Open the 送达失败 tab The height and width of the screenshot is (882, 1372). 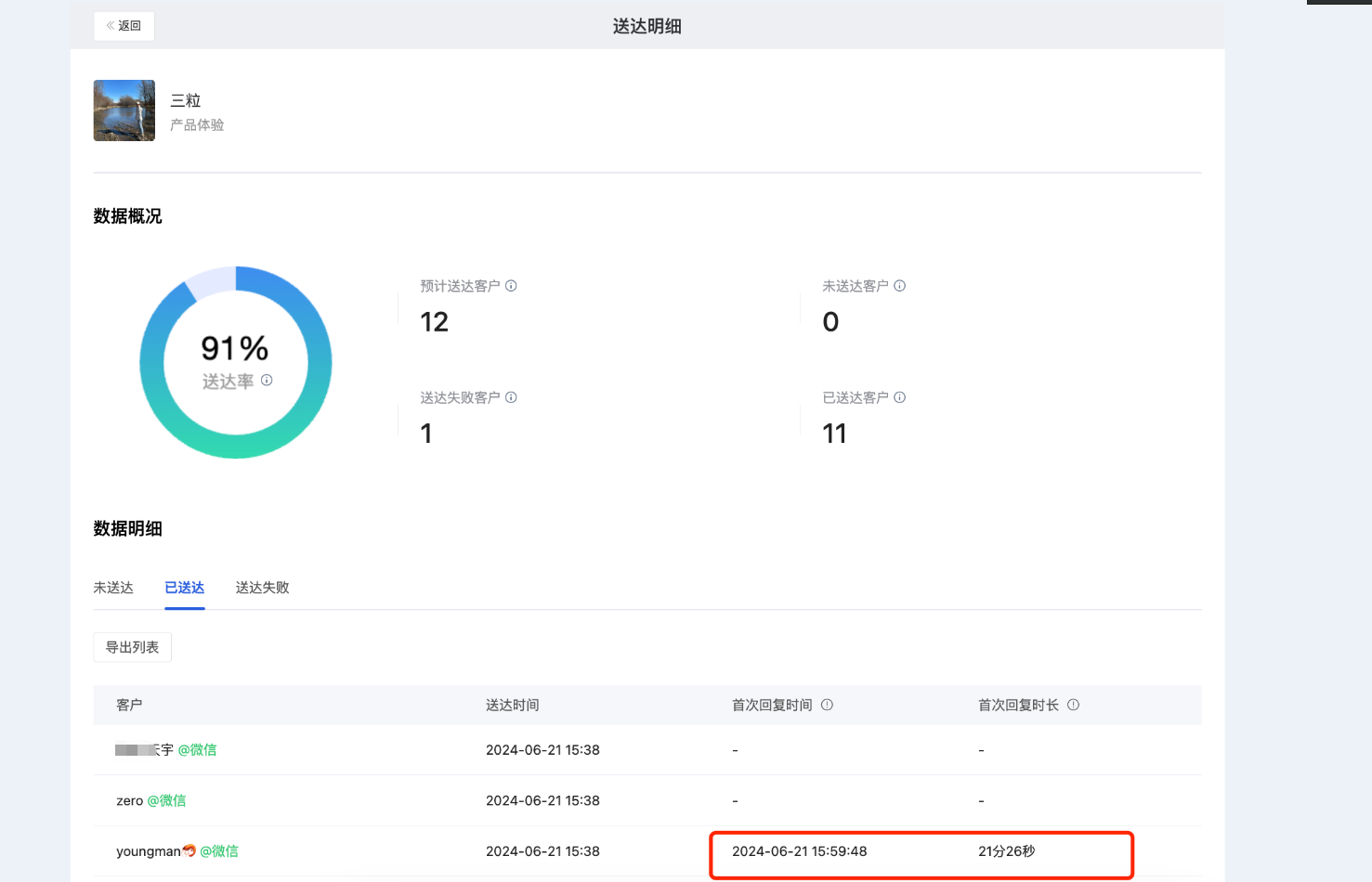tap(263, 588)
